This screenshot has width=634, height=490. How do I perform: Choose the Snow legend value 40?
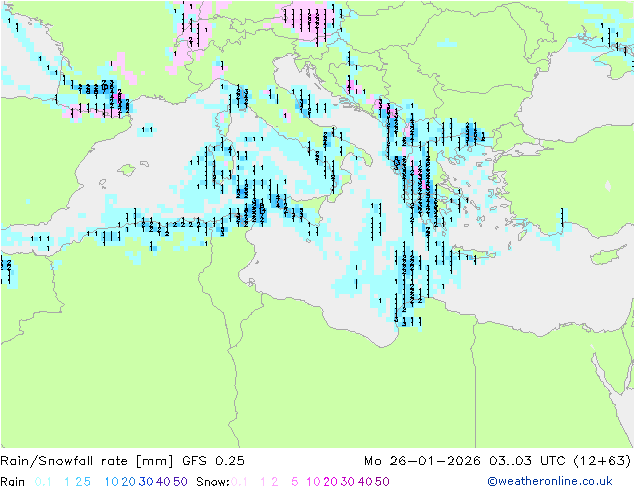pos(365,482)
